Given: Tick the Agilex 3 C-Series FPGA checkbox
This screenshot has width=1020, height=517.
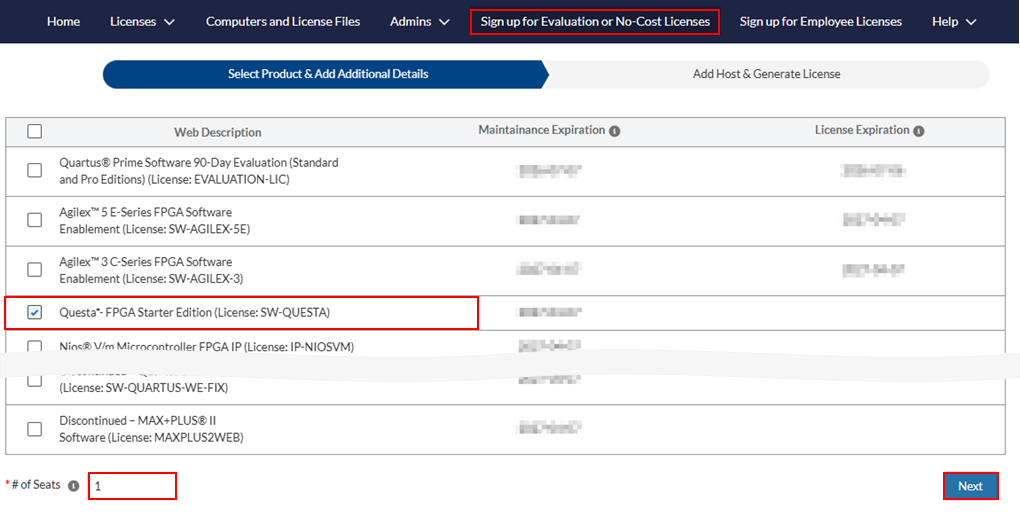Looking at the screenshot, I should (35, 270).
